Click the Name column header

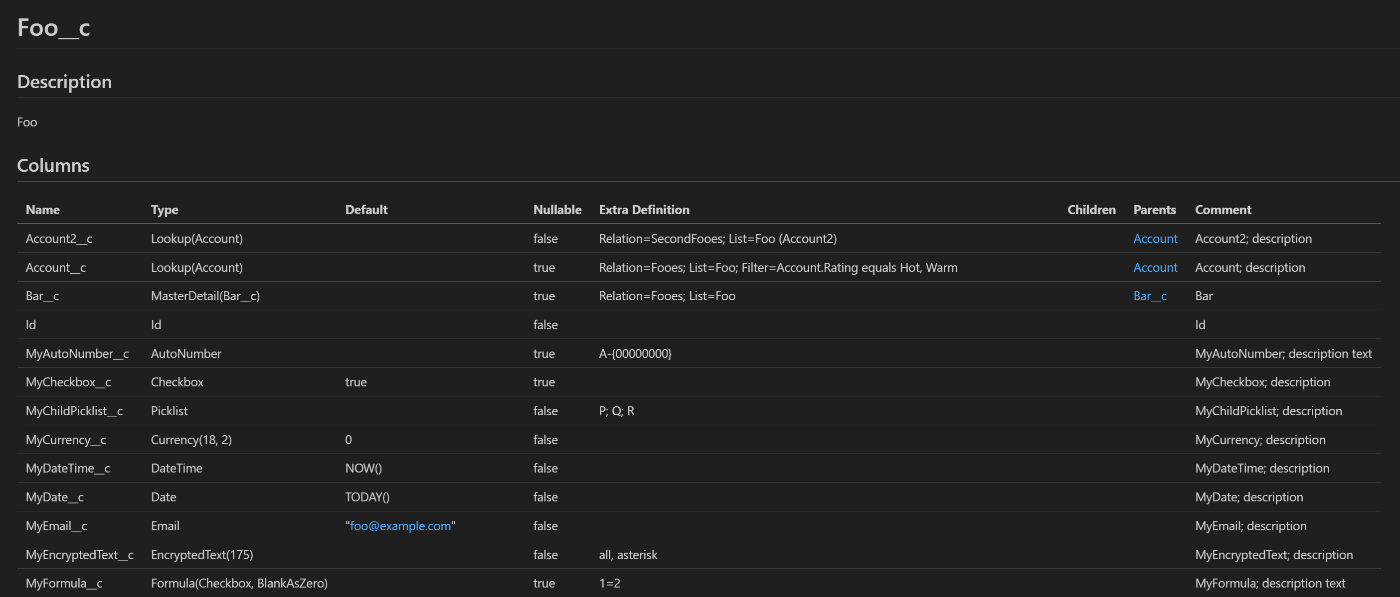pos(43,210)
